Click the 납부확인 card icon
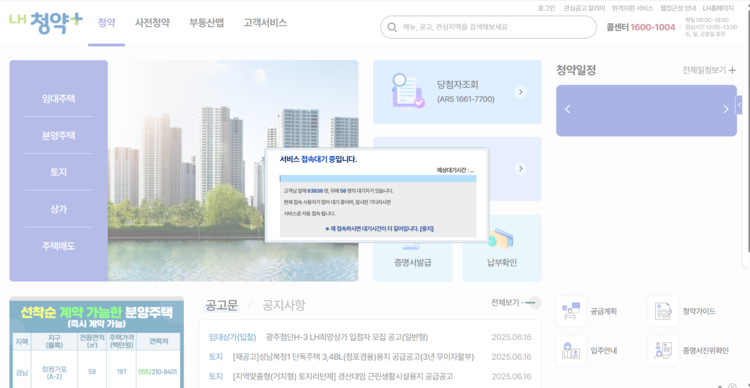750x388 pixels. coord(501,238)
